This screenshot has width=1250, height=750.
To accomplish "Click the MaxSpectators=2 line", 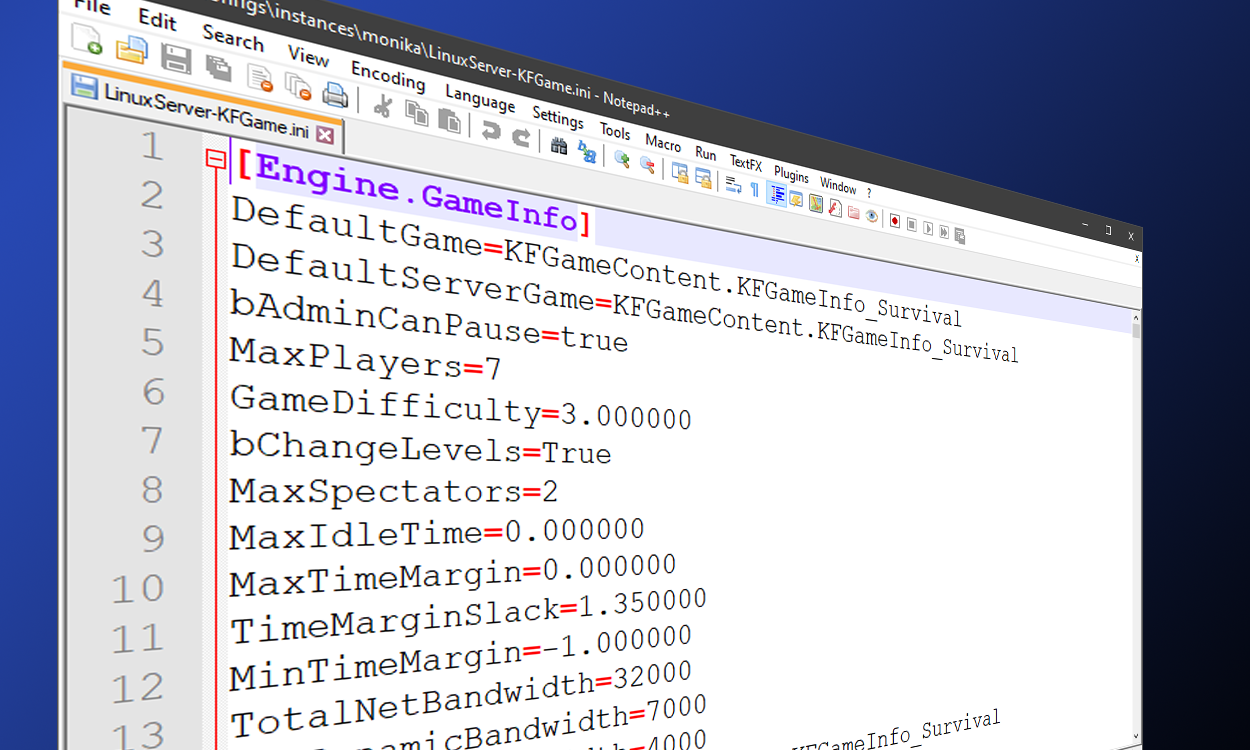I will pos(394,490).
